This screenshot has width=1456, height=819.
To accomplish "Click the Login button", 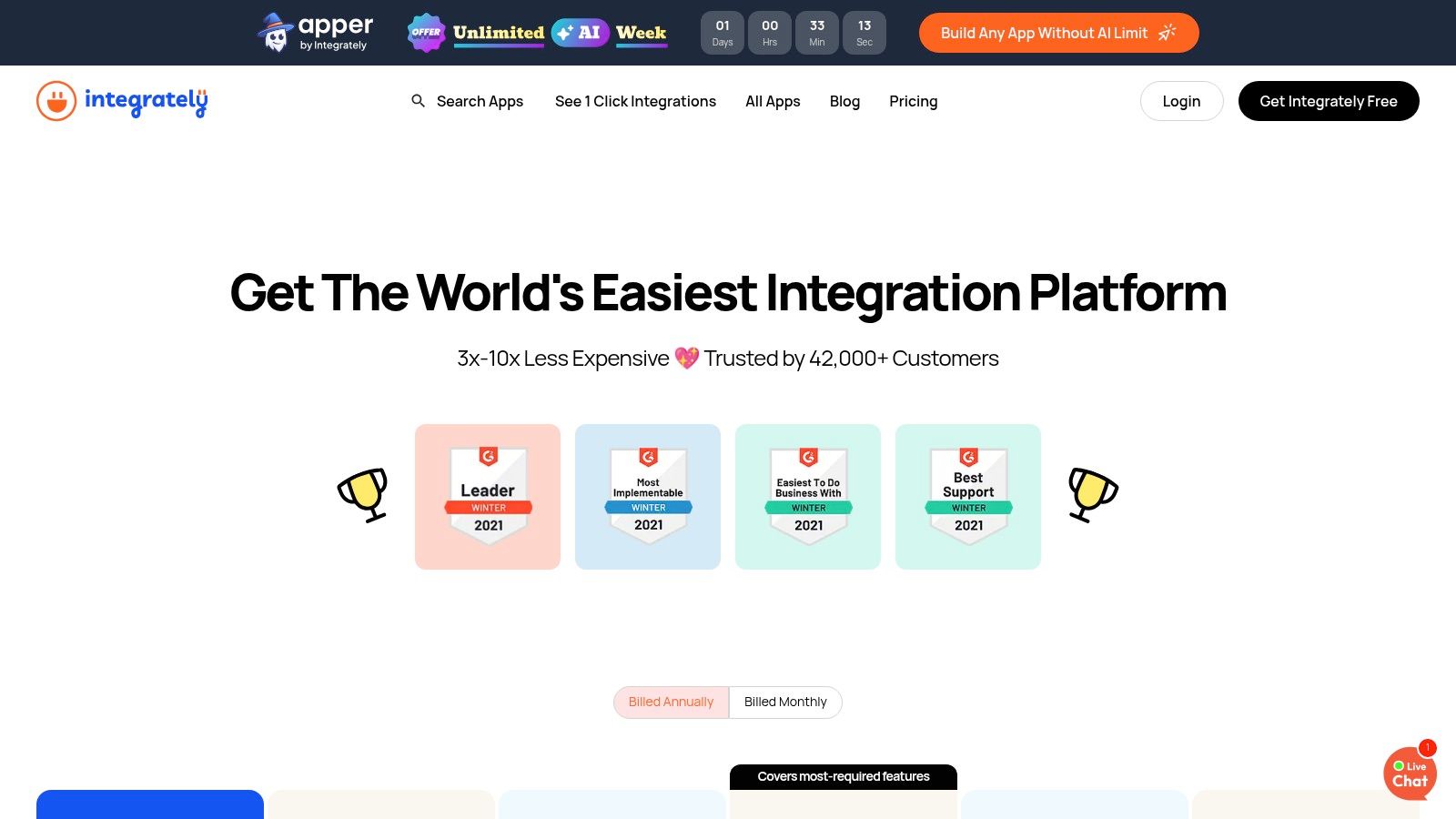I will tap(1181, 101).
